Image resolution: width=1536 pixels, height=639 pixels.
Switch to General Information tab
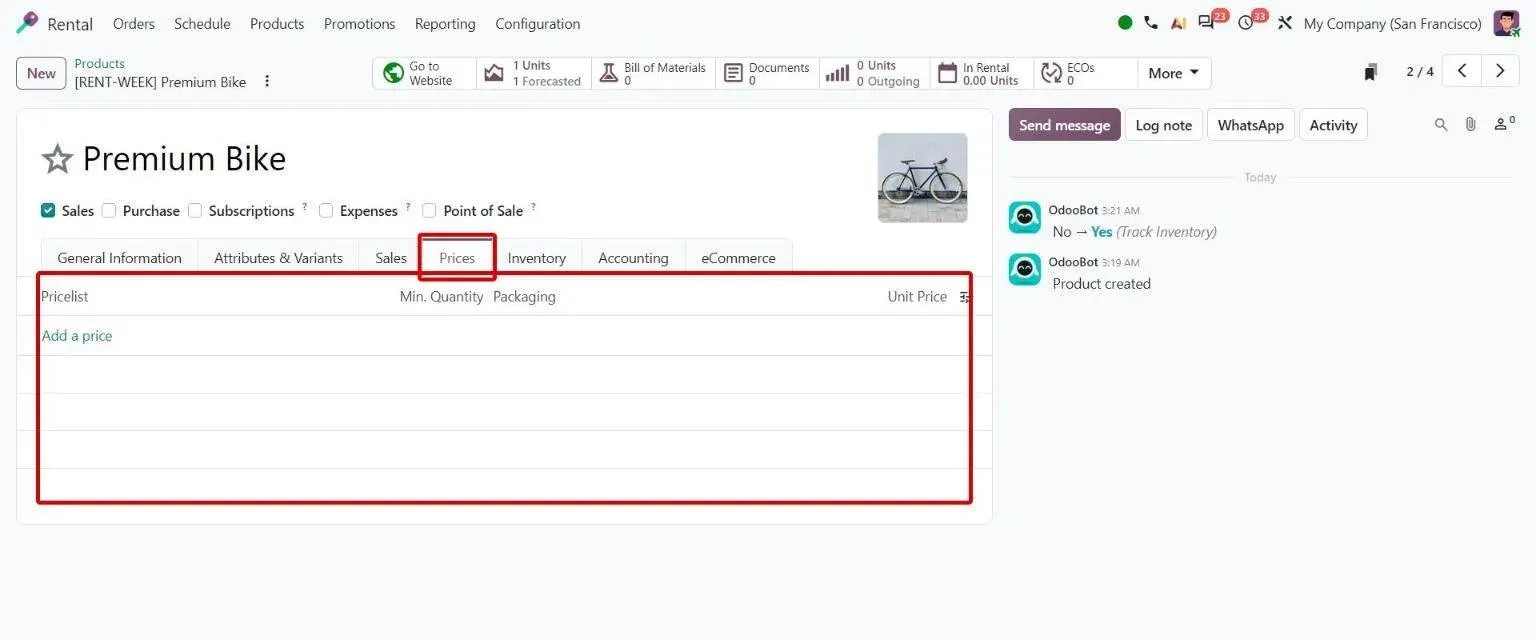(x=119, y=258)
